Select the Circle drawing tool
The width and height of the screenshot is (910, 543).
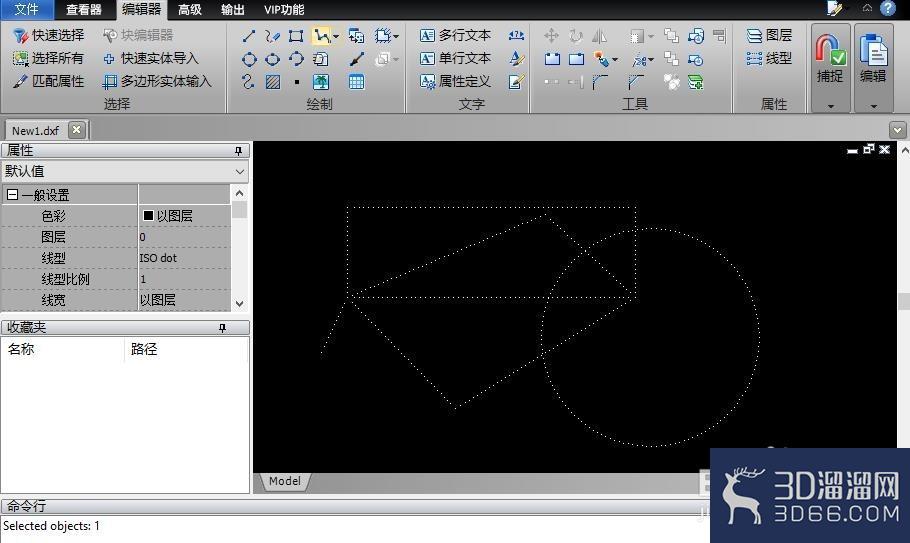[249, 59]
